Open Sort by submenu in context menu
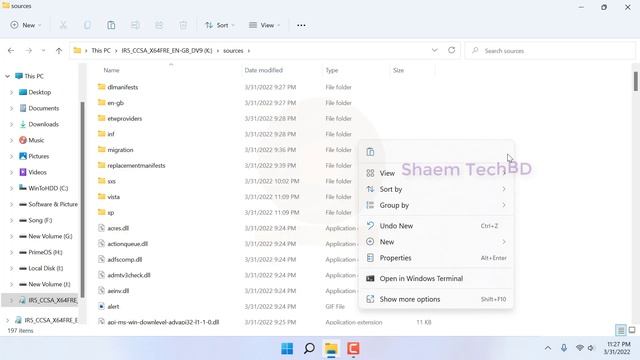Viewport: 640px width, 360px height. click(436, 189)
